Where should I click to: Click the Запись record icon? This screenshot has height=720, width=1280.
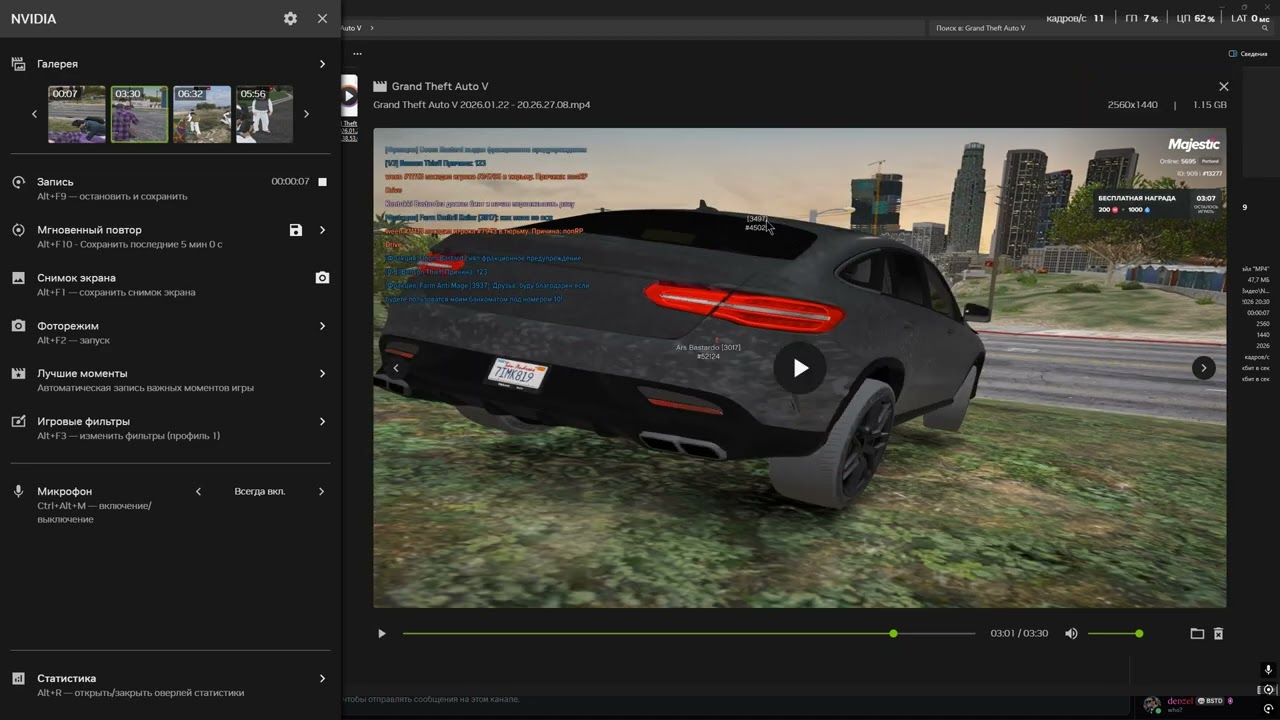tap(18, 182)
